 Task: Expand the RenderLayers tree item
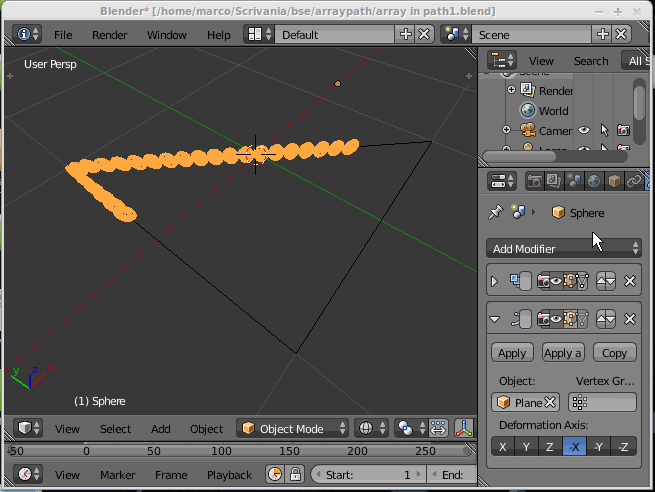point(511,90)
